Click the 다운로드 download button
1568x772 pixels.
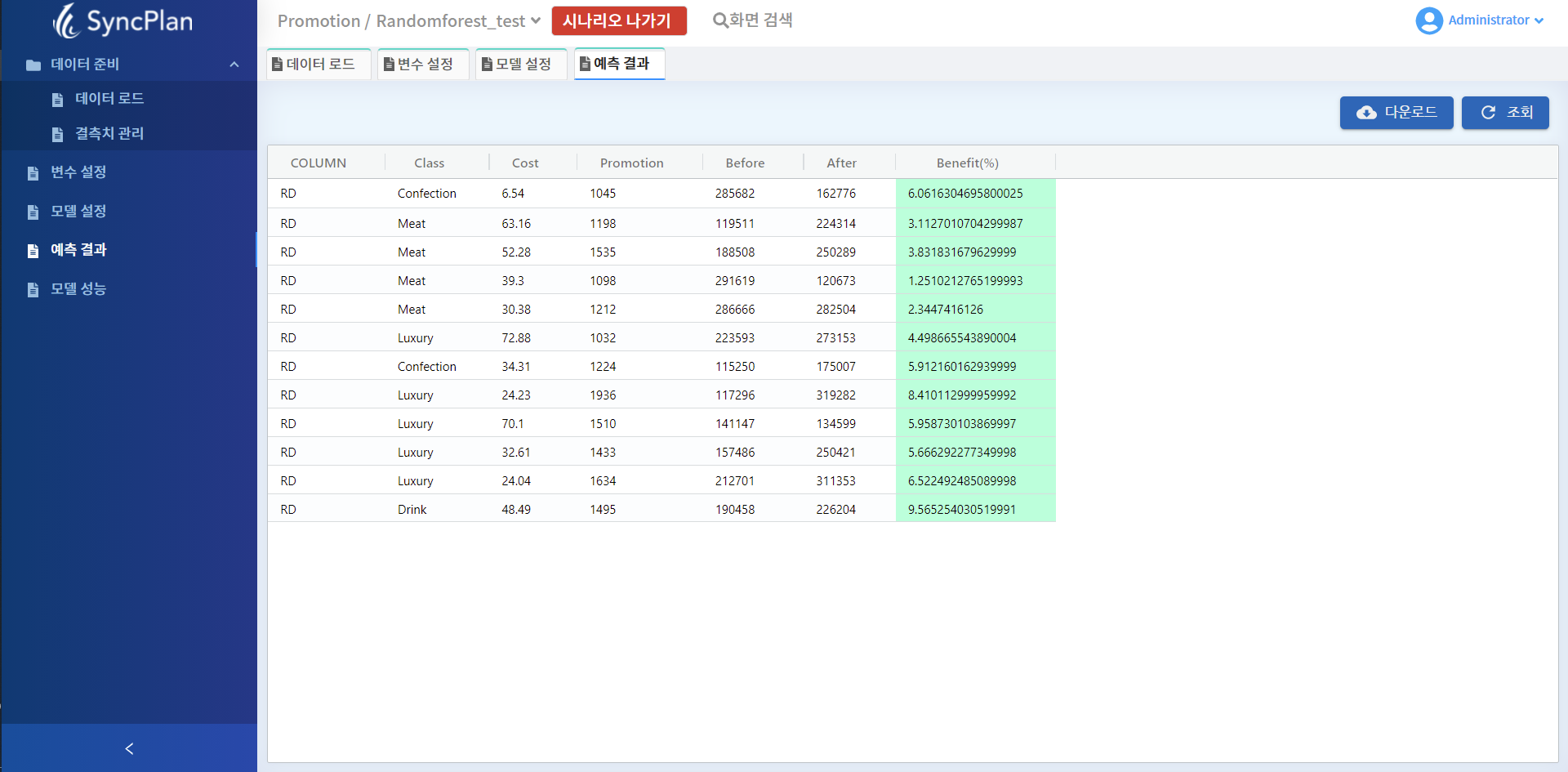point(1396,113)
